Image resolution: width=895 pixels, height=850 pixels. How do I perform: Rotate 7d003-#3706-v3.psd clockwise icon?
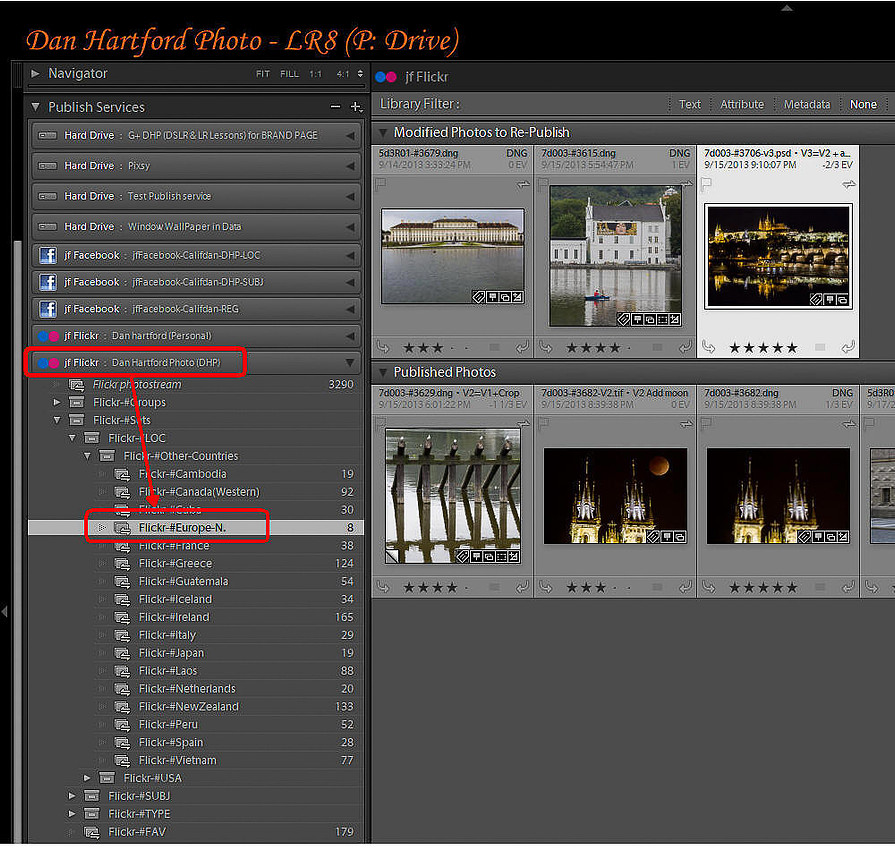tap(848, 347)
